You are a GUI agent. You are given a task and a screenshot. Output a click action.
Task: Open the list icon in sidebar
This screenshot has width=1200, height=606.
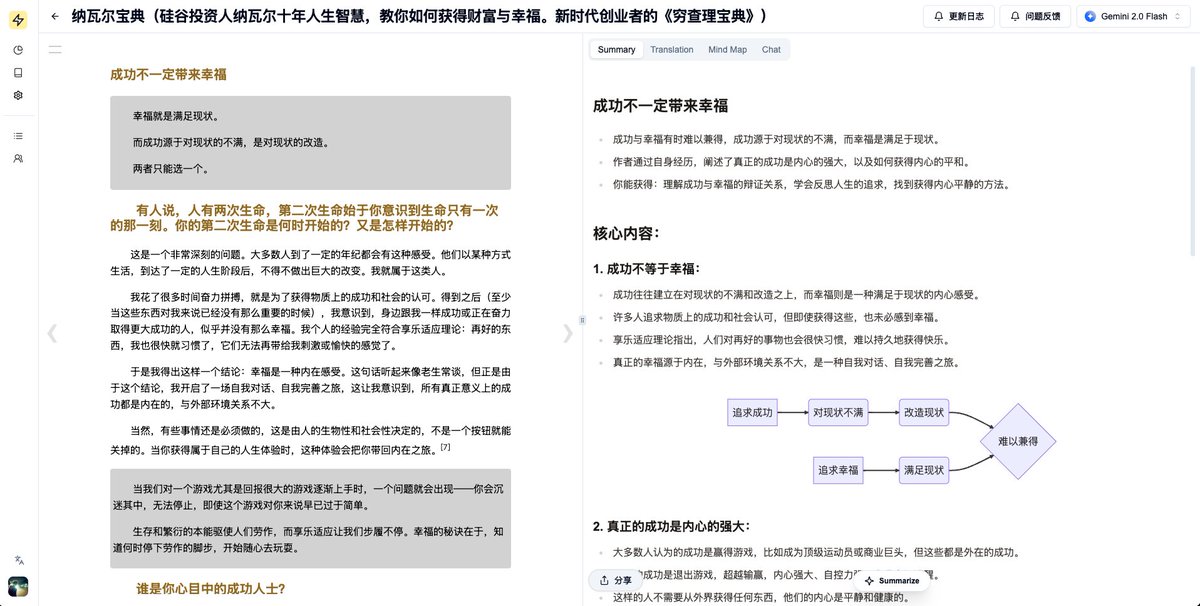pyautogui.click(x=18, y=135)
